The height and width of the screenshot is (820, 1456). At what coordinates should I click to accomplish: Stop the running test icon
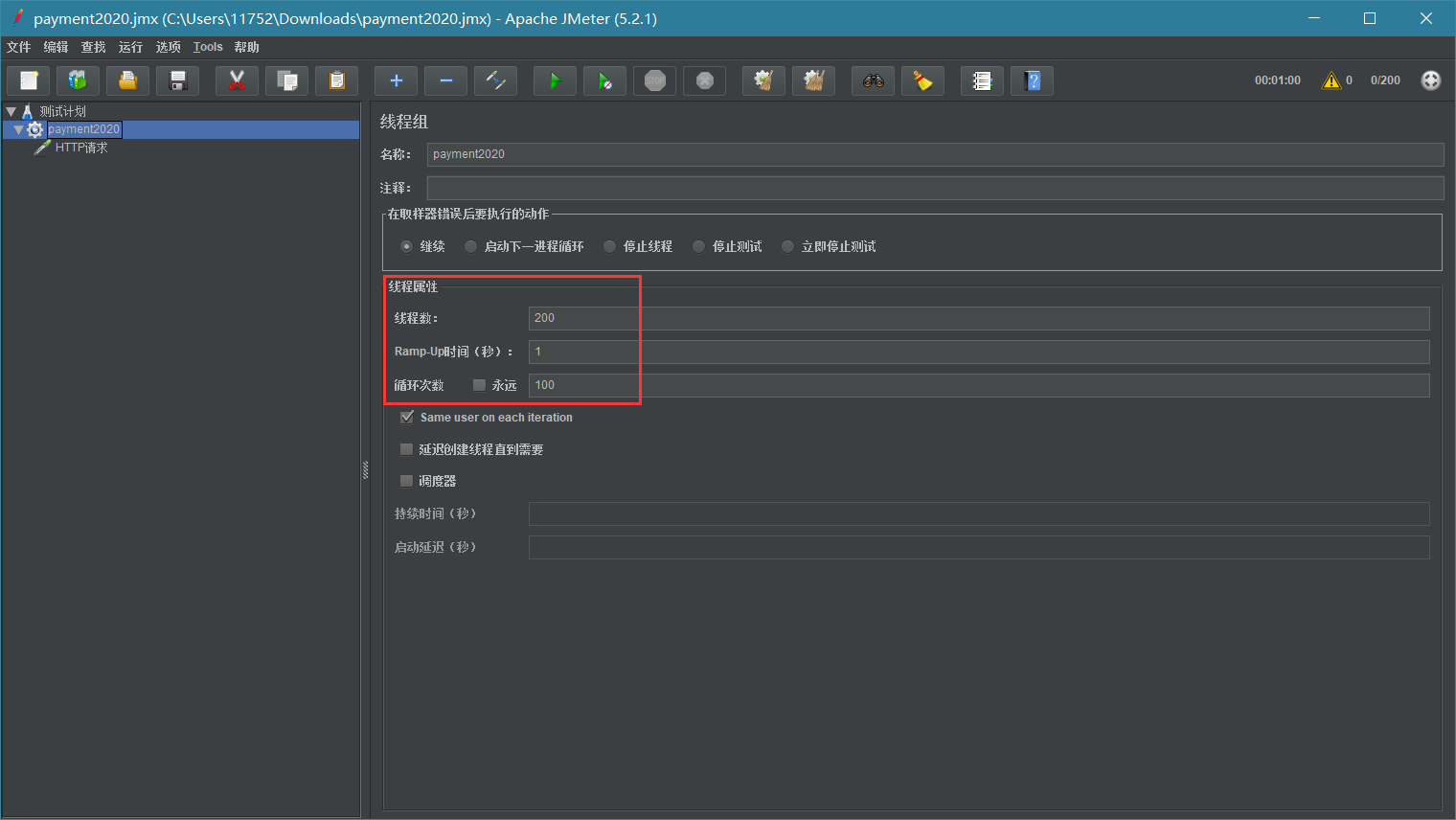655,80
